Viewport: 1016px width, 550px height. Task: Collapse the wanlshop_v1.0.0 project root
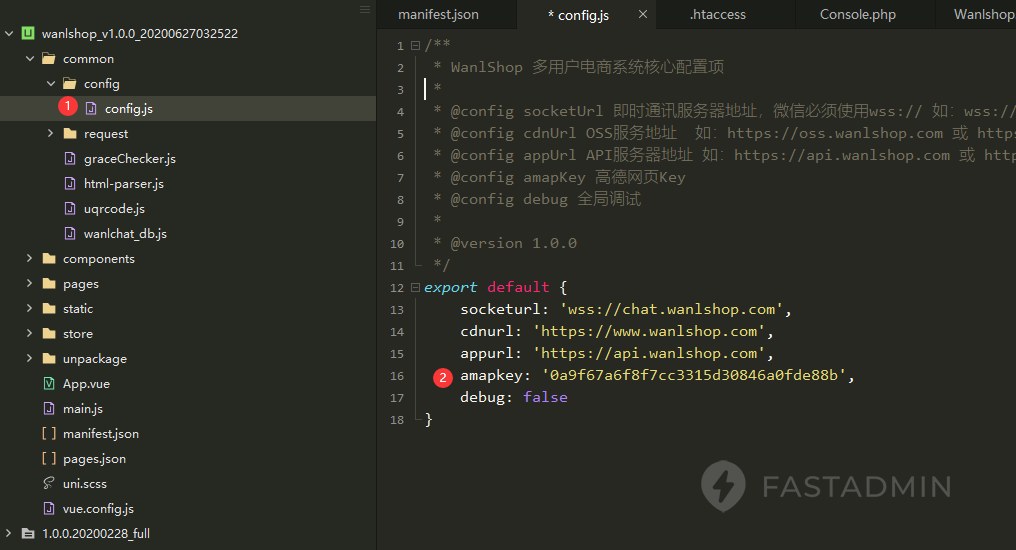pos(9,33)
